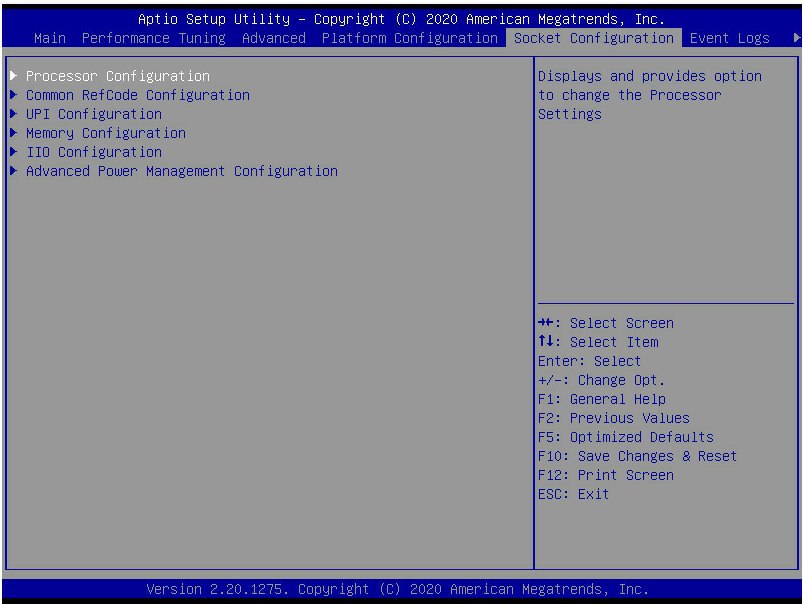Click 'F12: Print Screen' entry
The width and height of the screenshot is (803, 604).
(606, 475)
